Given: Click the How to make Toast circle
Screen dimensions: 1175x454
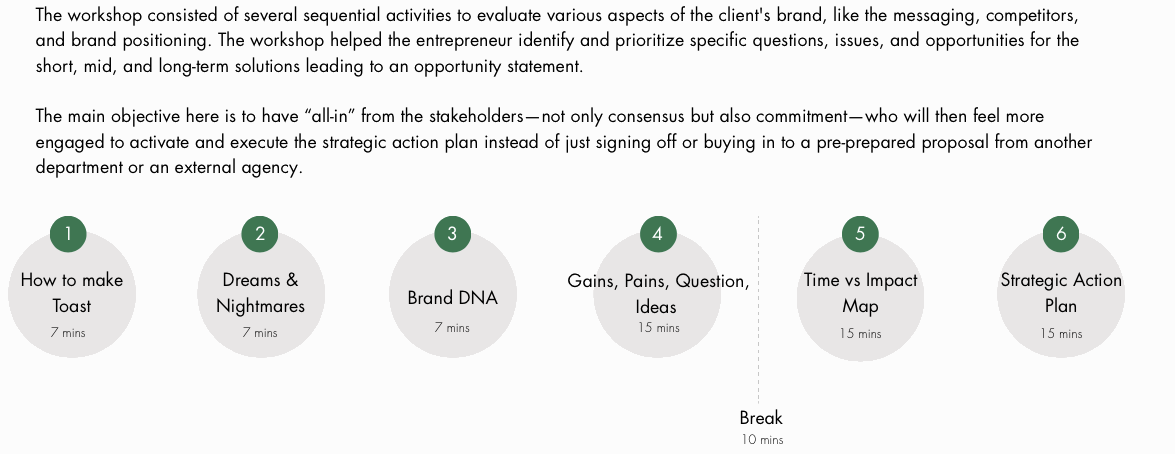Looking at the screenshot, I should [72, 294].
